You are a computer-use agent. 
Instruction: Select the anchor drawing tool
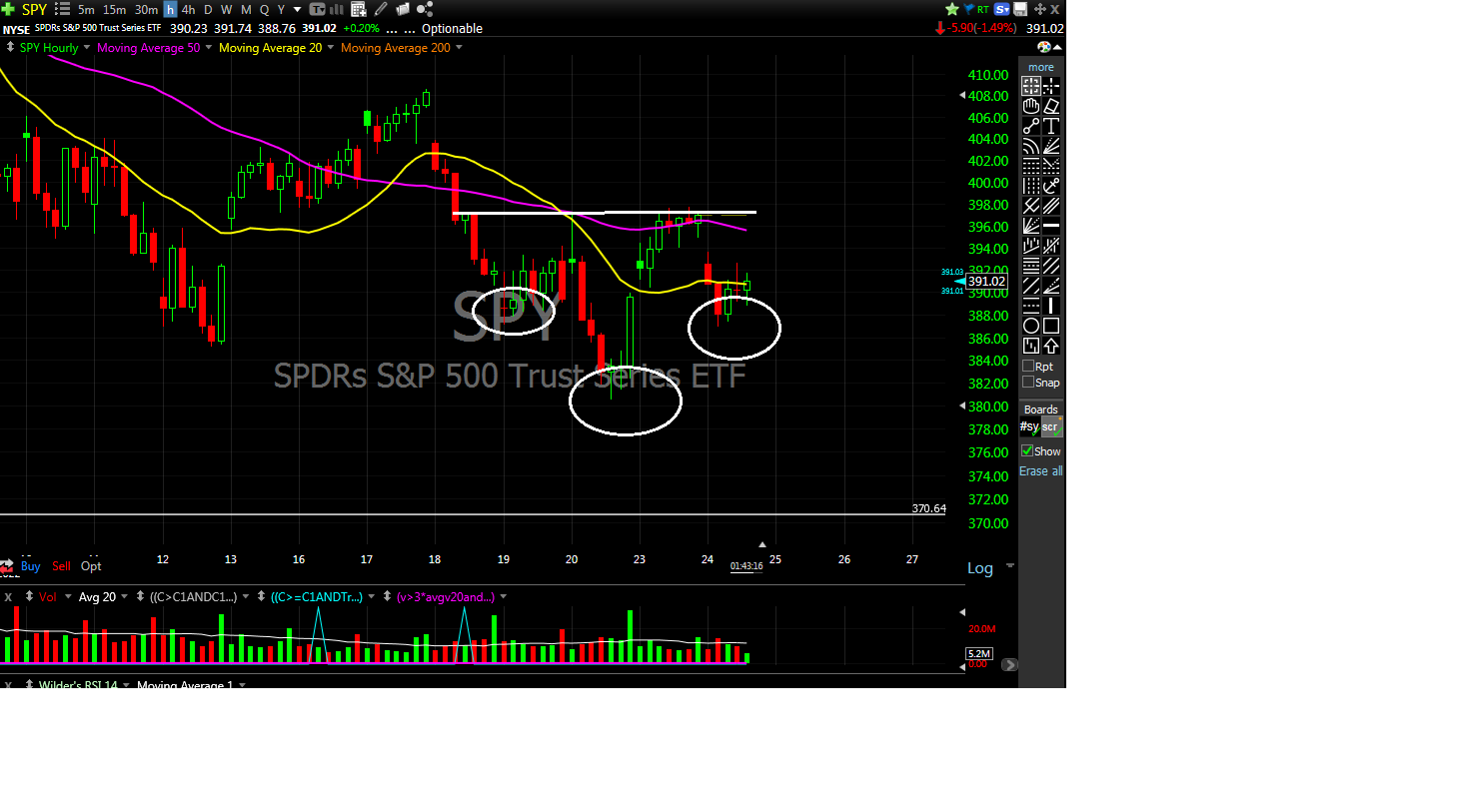point(1051,186)
